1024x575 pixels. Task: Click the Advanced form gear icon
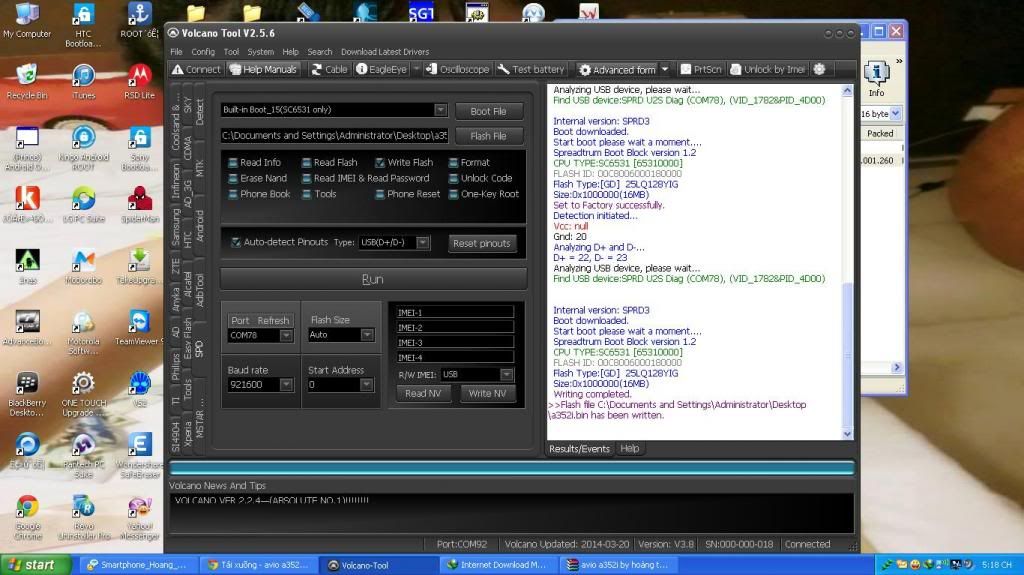click(584, 70)
